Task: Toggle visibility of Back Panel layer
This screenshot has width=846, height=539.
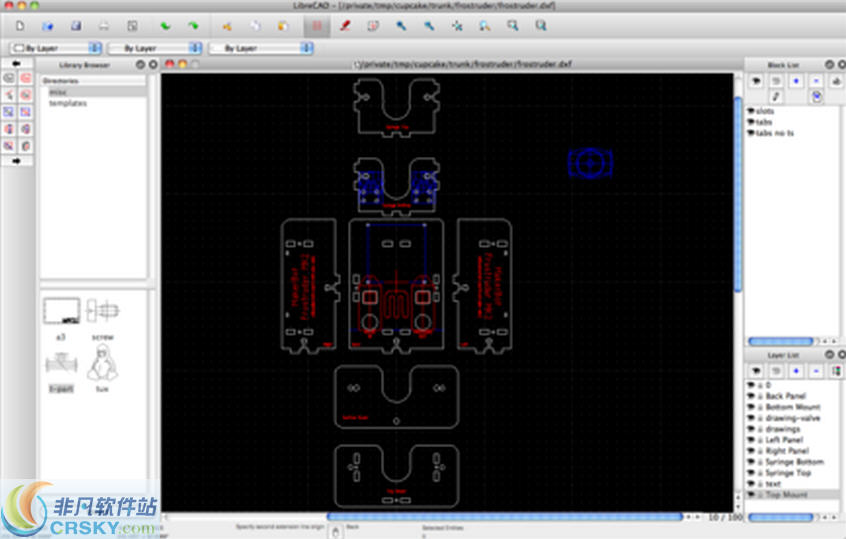Action: [x=751, y=396]
